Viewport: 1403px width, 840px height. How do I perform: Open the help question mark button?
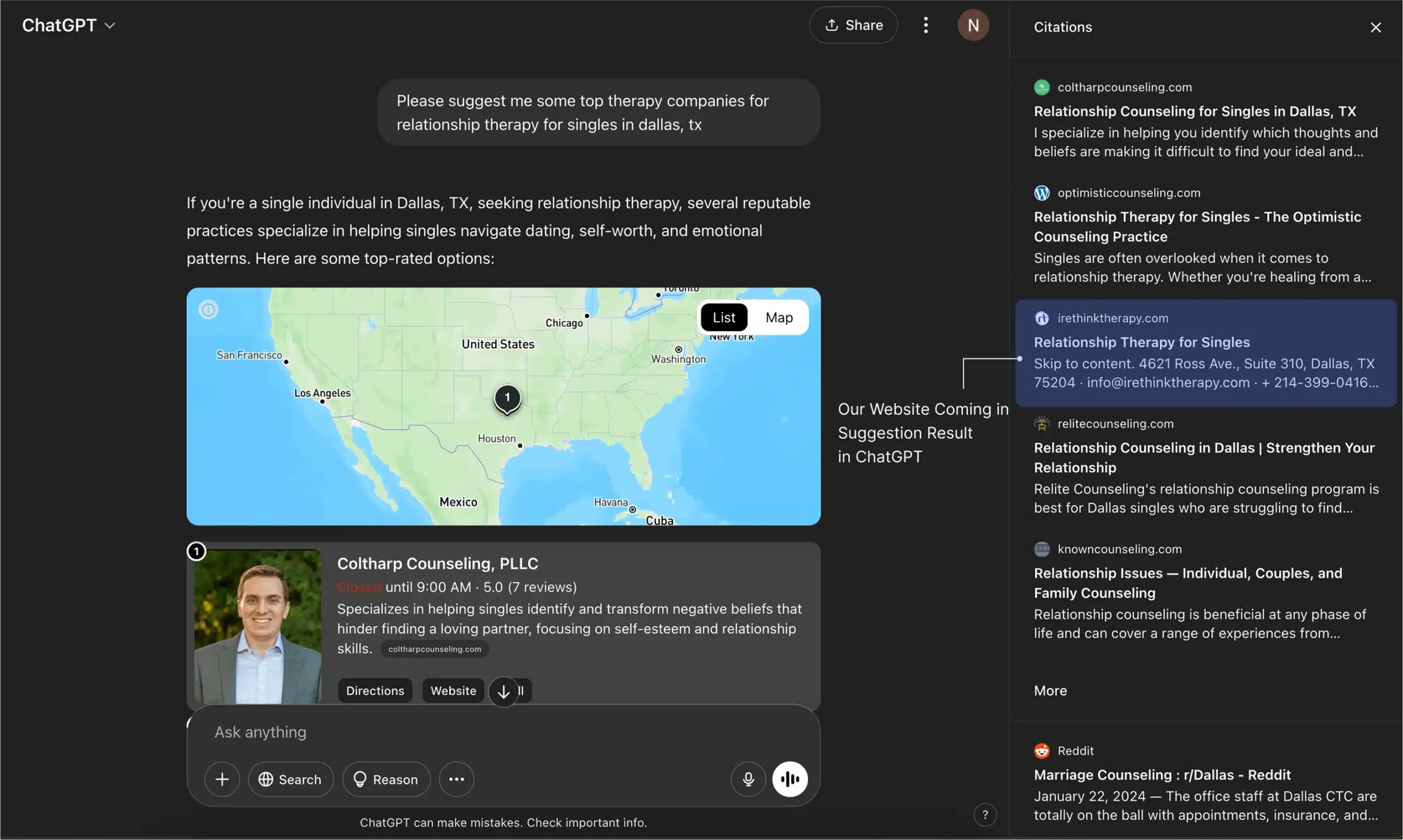pos(985,815)
